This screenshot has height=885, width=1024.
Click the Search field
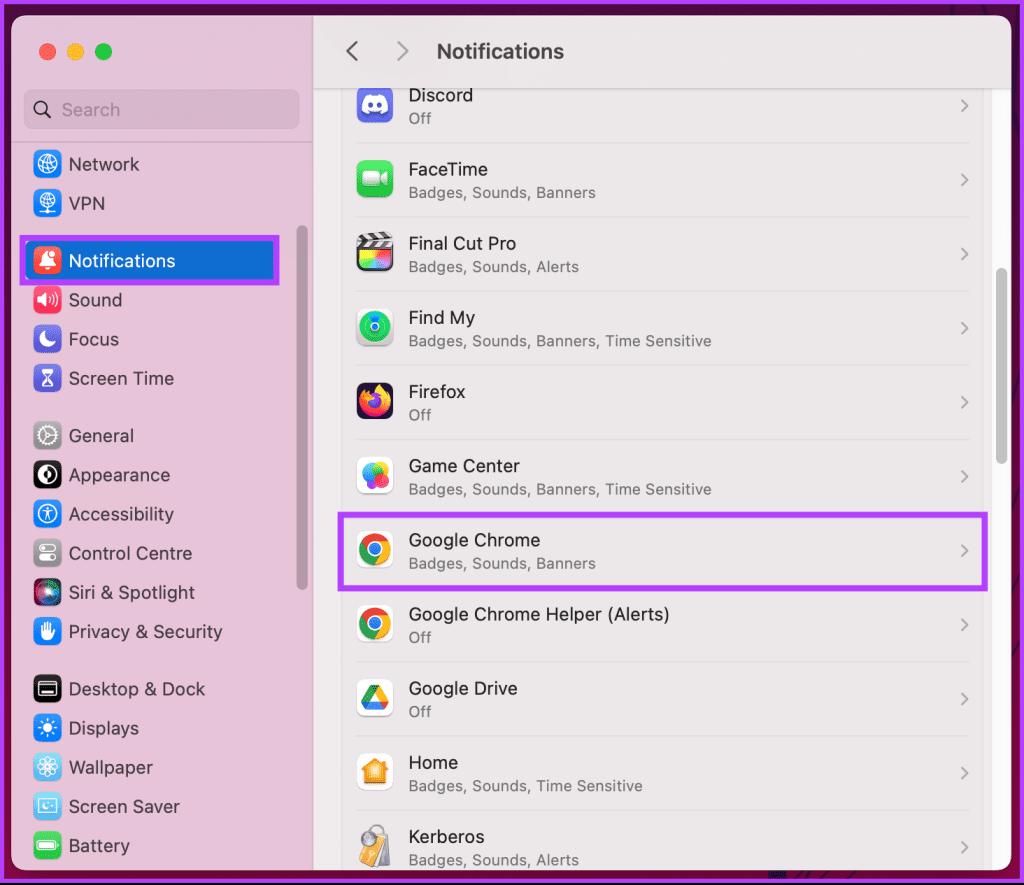point(160,109)
